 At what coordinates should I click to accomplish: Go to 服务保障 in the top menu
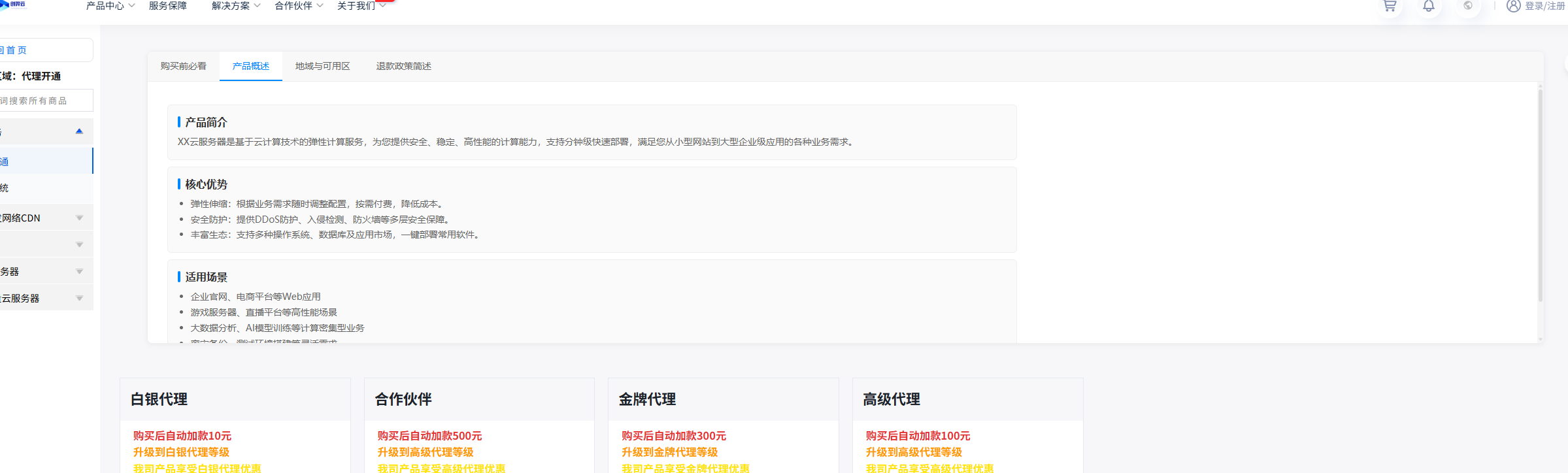[168, 6]
